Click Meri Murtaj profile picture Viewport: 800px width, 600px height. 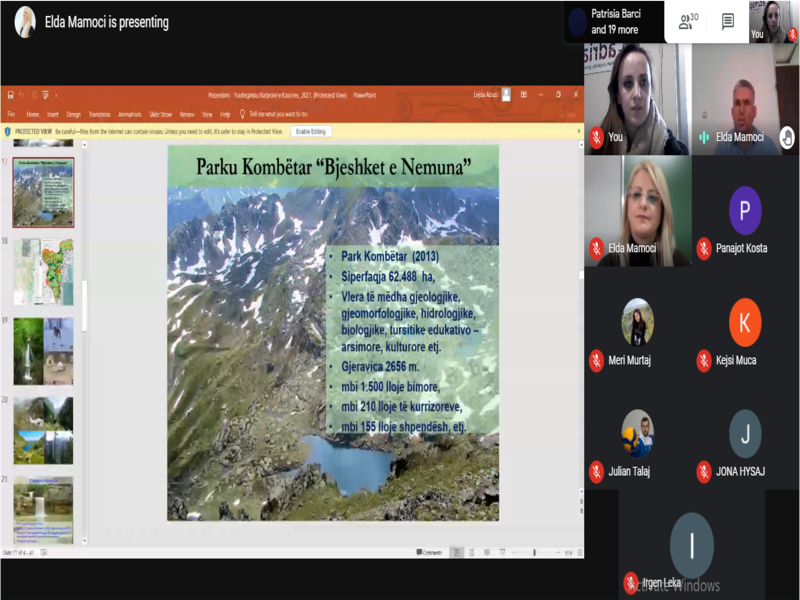[x=637, y=322]
